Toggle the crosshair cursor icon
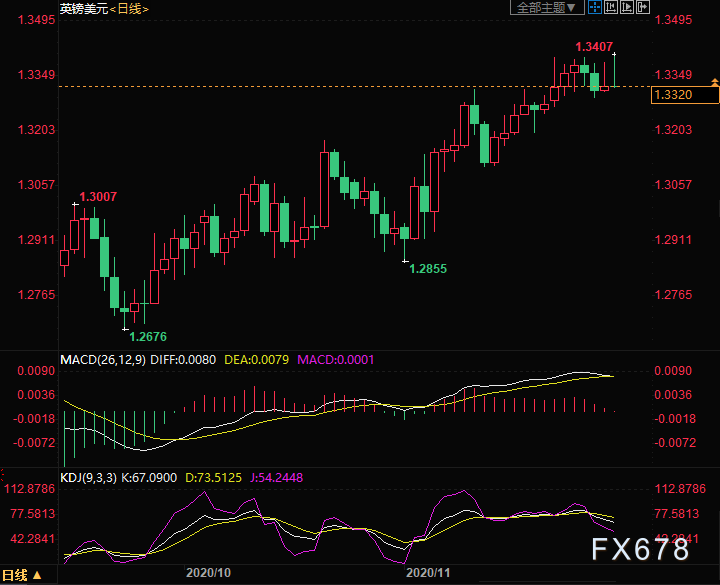This screenshot has width=720, height=585. click(x=594, y=8)
